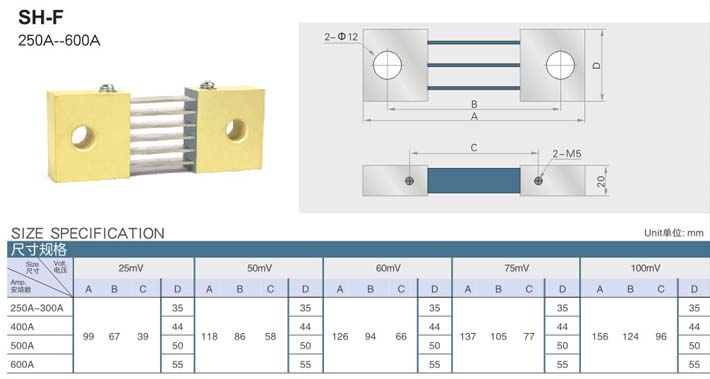
Task: Click the 600A row label
Action: point(22,365)
